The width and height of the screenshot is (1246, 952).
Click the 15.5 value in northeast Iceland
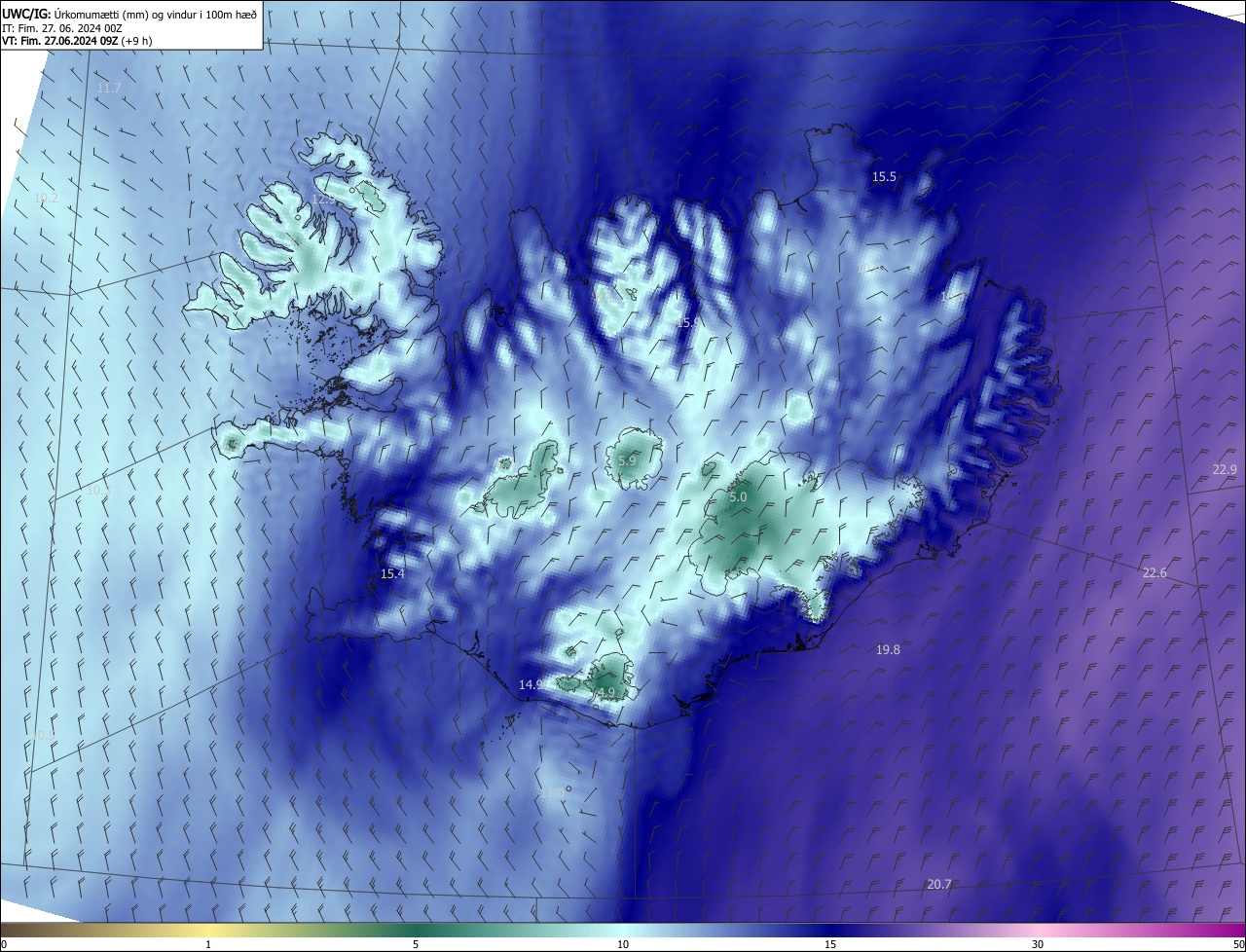tap(884, 176)
